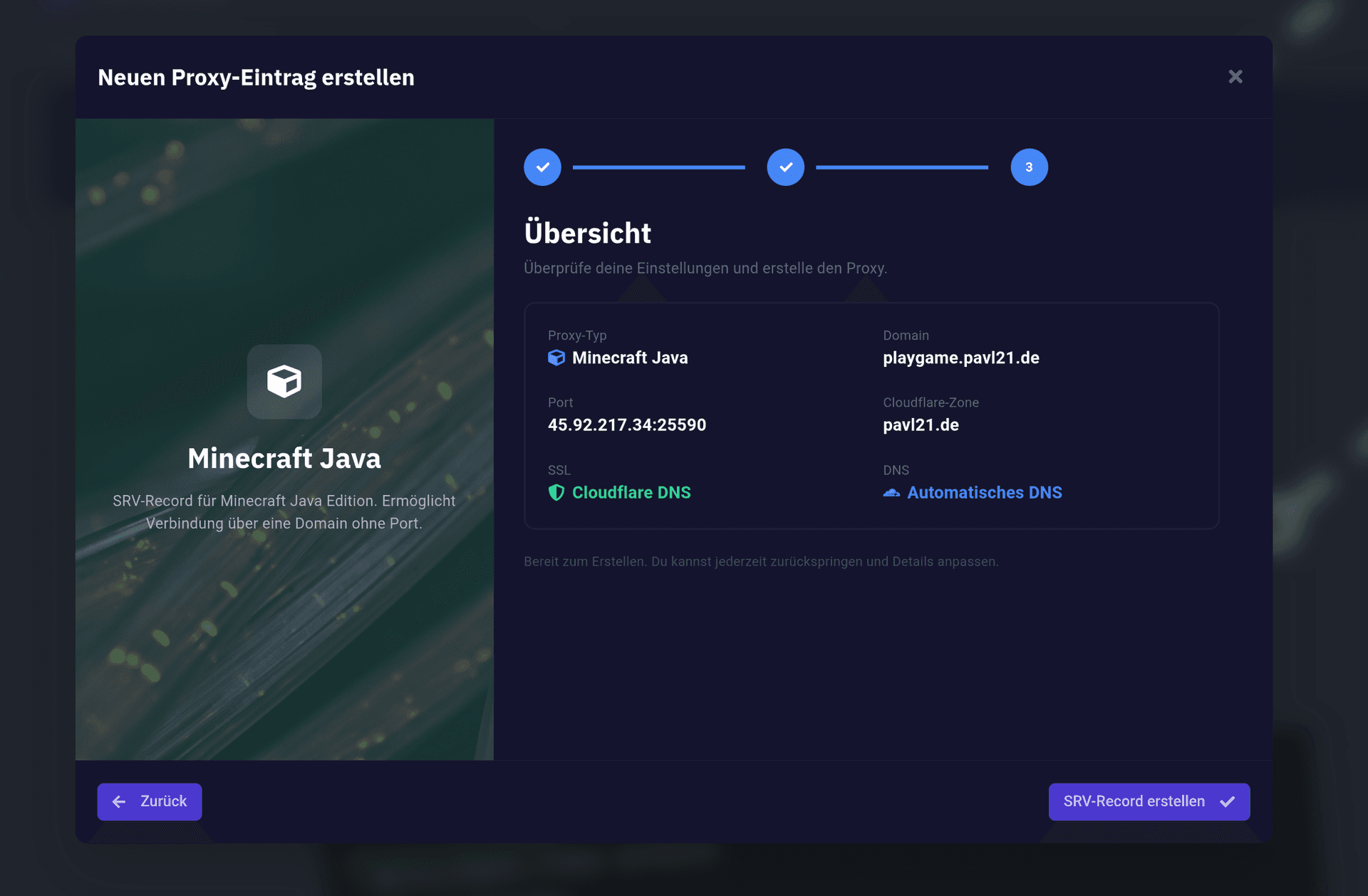Select step 3 indicator circle
Screen dimensions: 1368x896
[x=1029, y=167]
